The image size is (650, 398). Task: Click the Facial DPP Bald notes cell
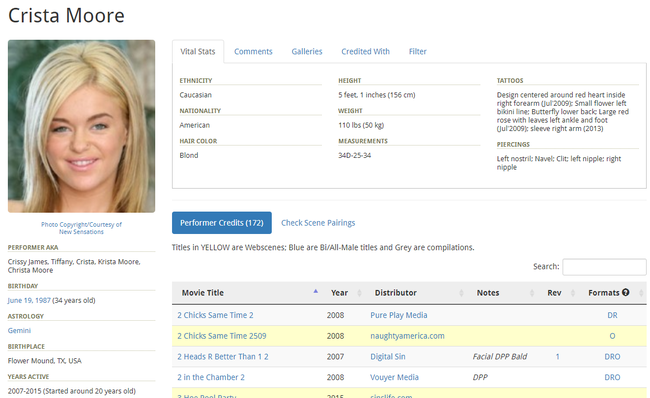[500, 357]
